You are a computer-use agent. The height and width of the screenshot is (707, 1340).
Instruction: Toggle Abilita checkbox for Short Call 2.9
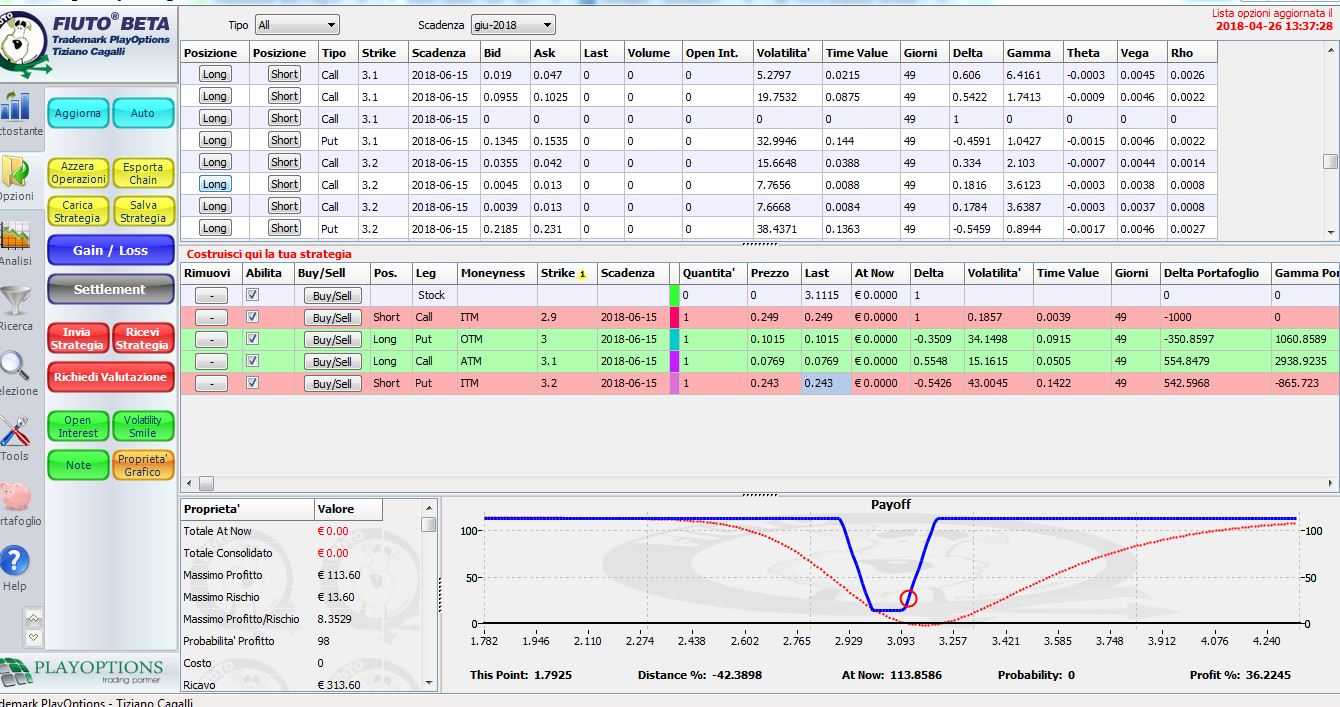click(x=253, y=317)
